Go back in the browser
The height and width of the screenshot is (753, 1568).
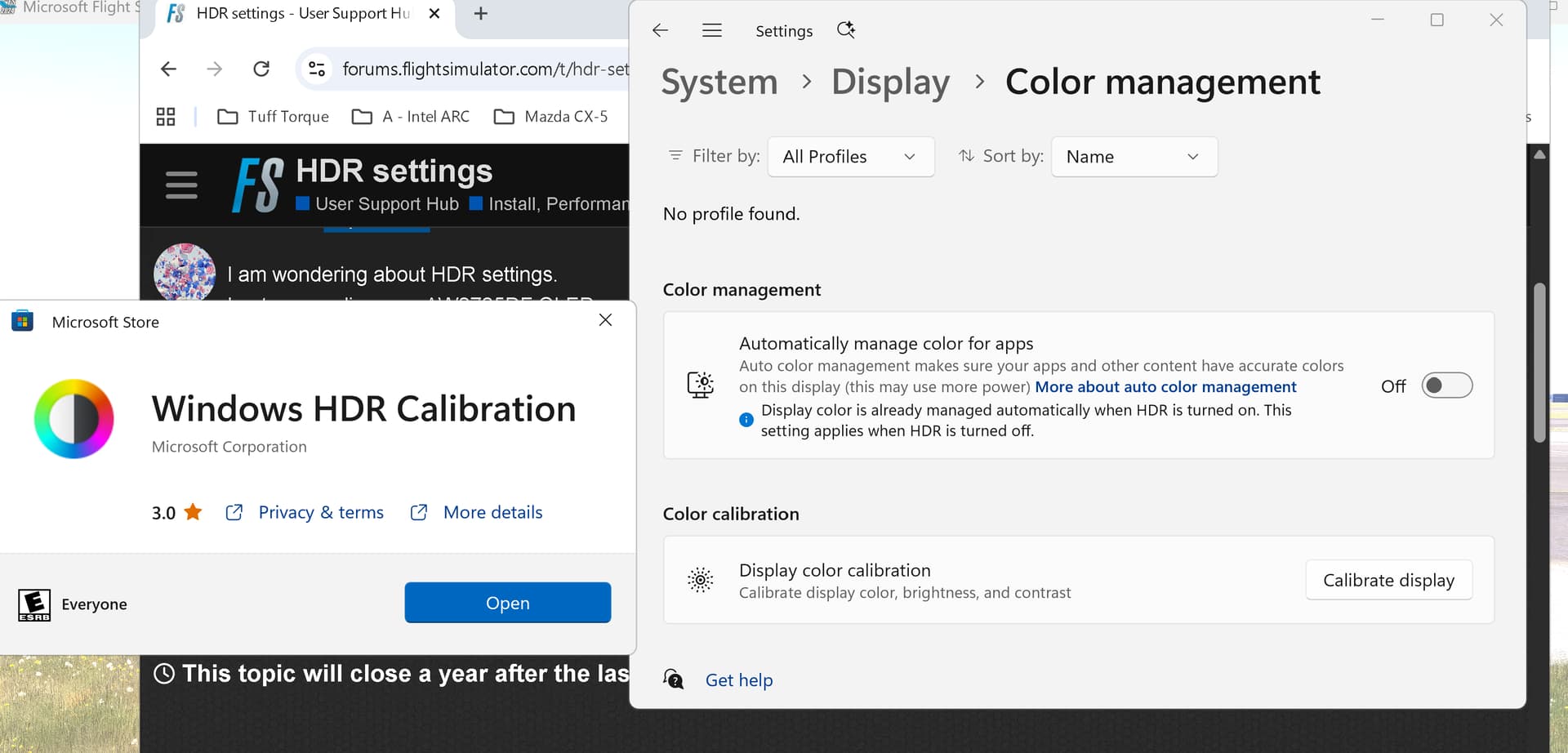coord(168,69)
